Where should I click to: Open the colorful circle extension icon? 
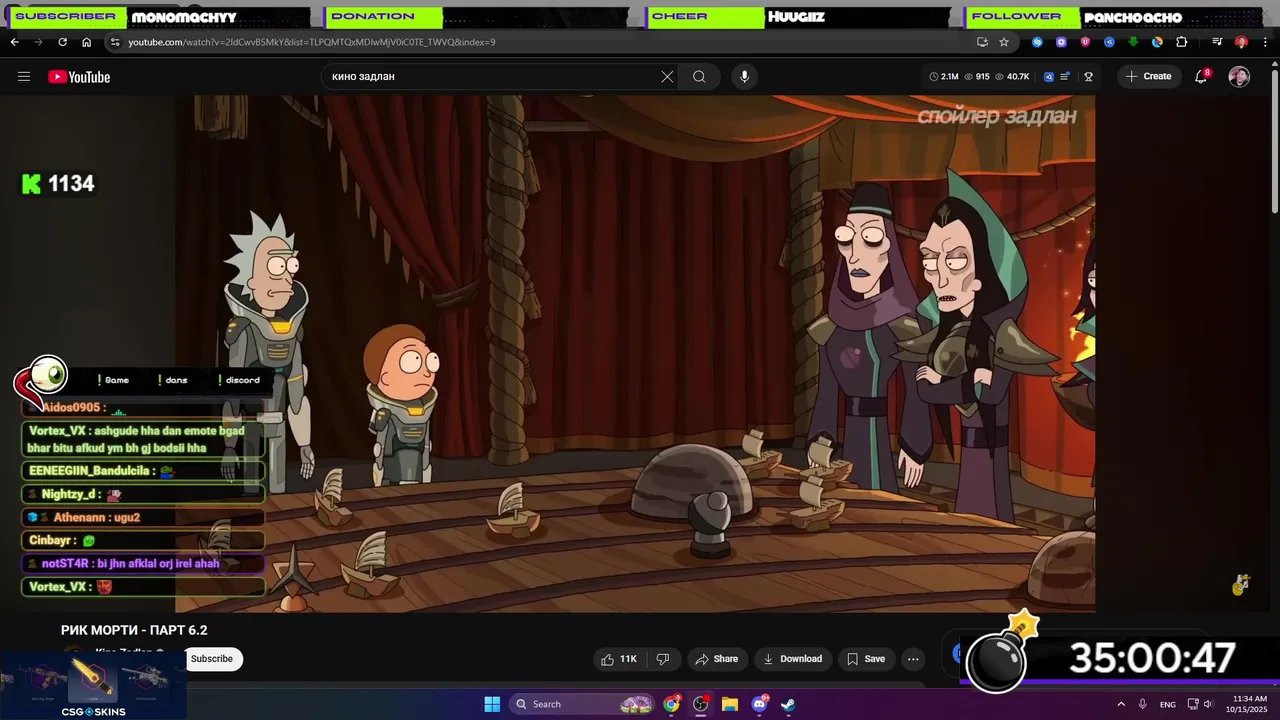pyautogui.click(x=1157, y=42)
